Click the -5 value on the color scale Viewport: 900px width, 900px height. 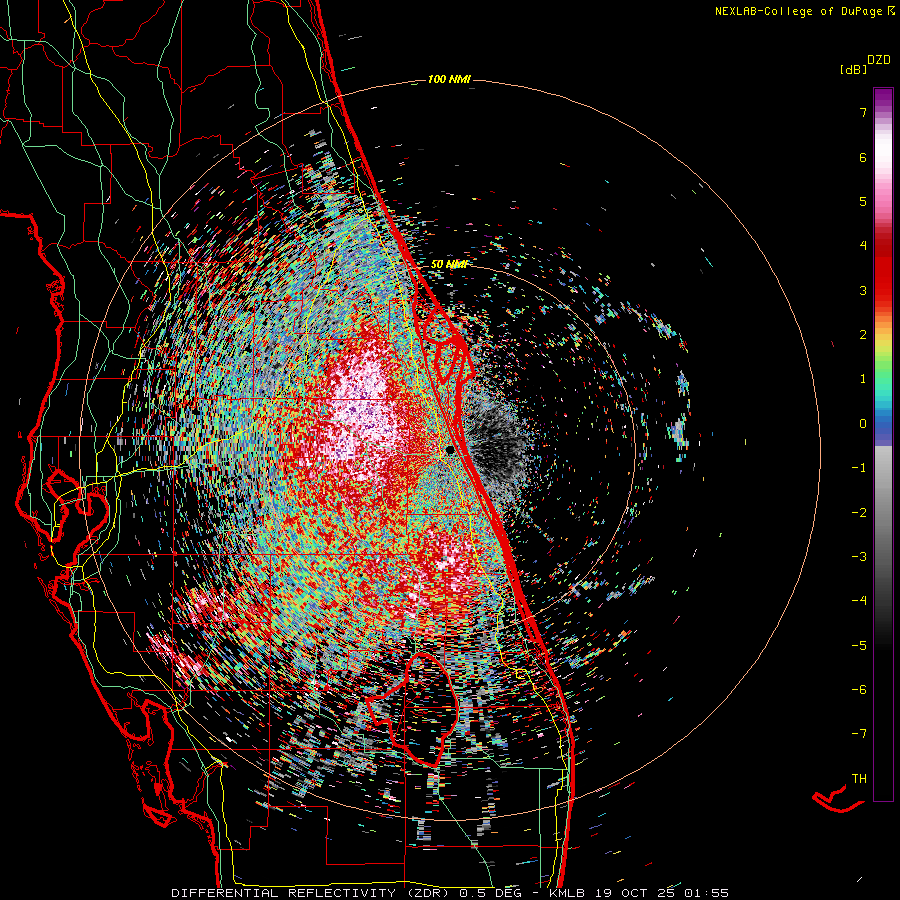click(x=859, y=646)
